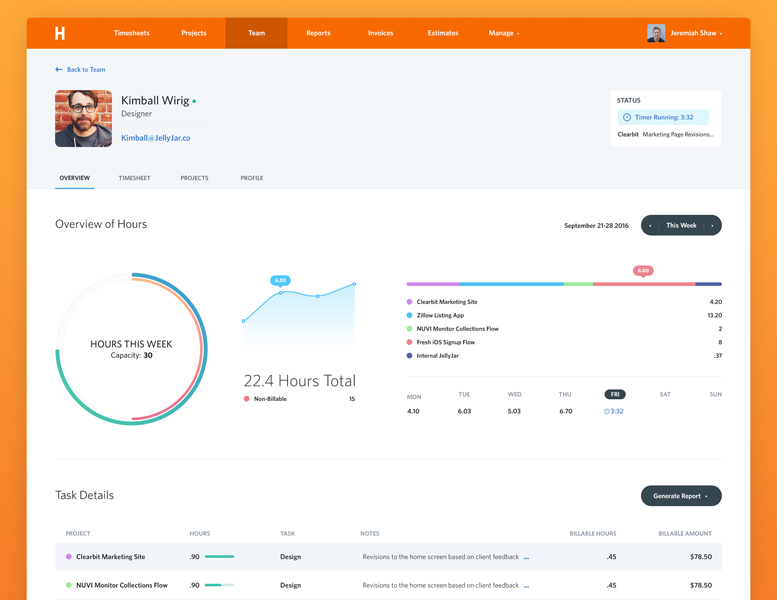777x600 pixels.
Task: Click the SUN day label
Action: 716,394
